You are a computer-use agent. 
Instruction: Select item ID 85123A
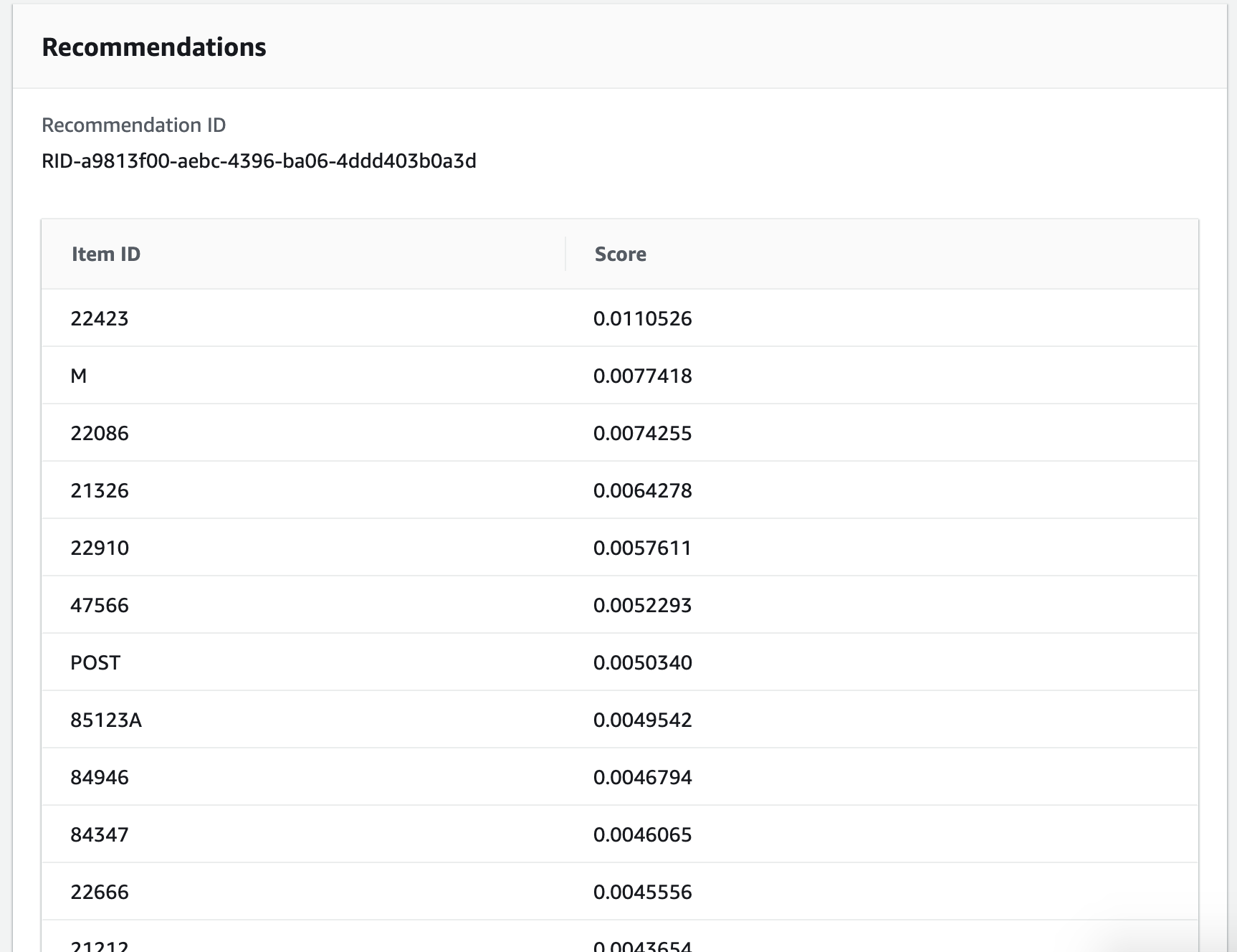point(106,720)
